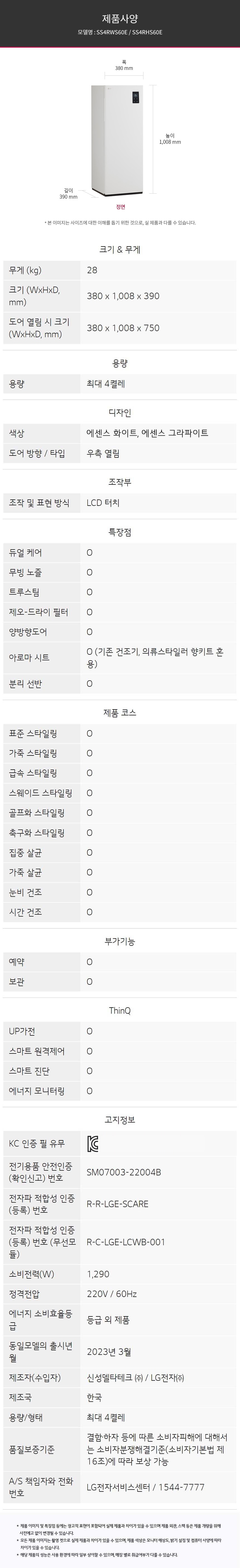Image resolution: width=240 pixels, height=1568 pixels.
Task: Select the ThinQ section heading
Action: (x=120, y=1010)
